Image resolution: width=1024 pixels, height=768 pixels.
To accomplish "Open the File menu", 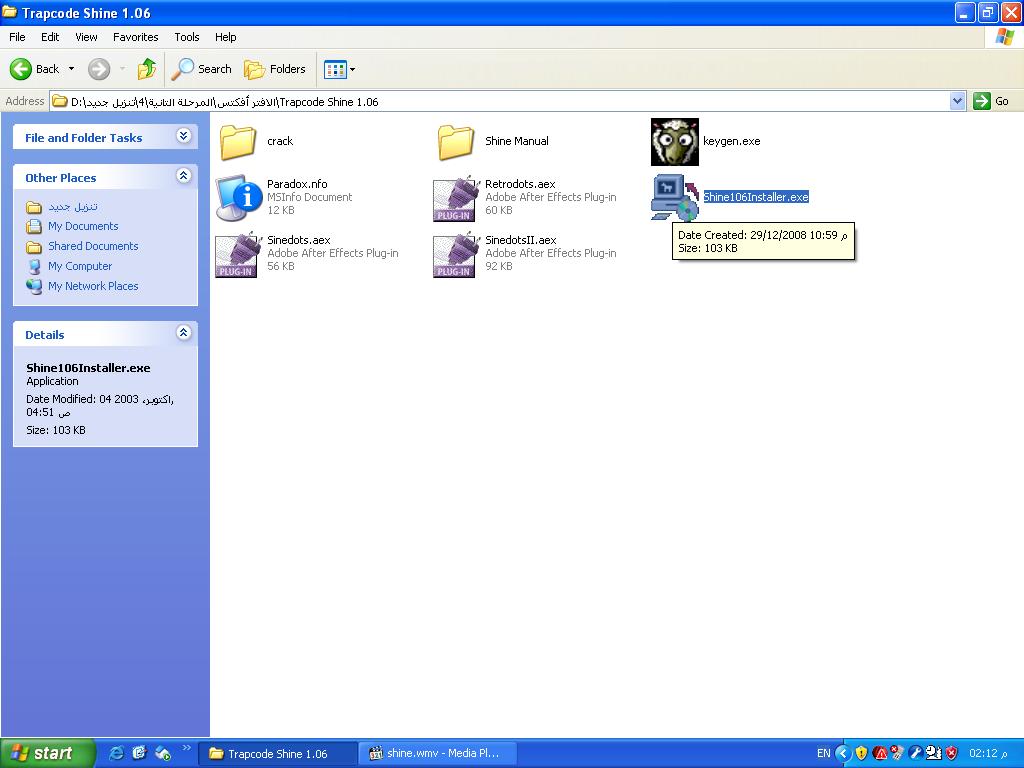I will point(17,37).
